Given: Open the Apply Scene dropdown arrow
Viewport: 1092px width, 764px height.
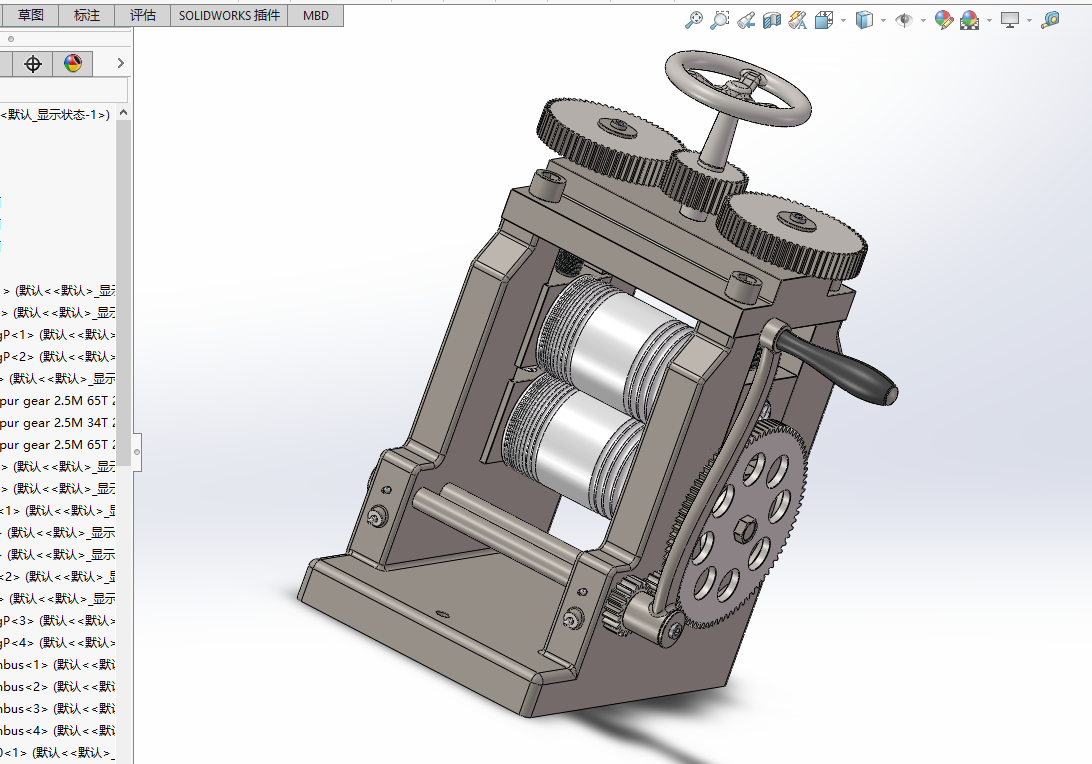Looking at the screenshot, I should point(989,20).
